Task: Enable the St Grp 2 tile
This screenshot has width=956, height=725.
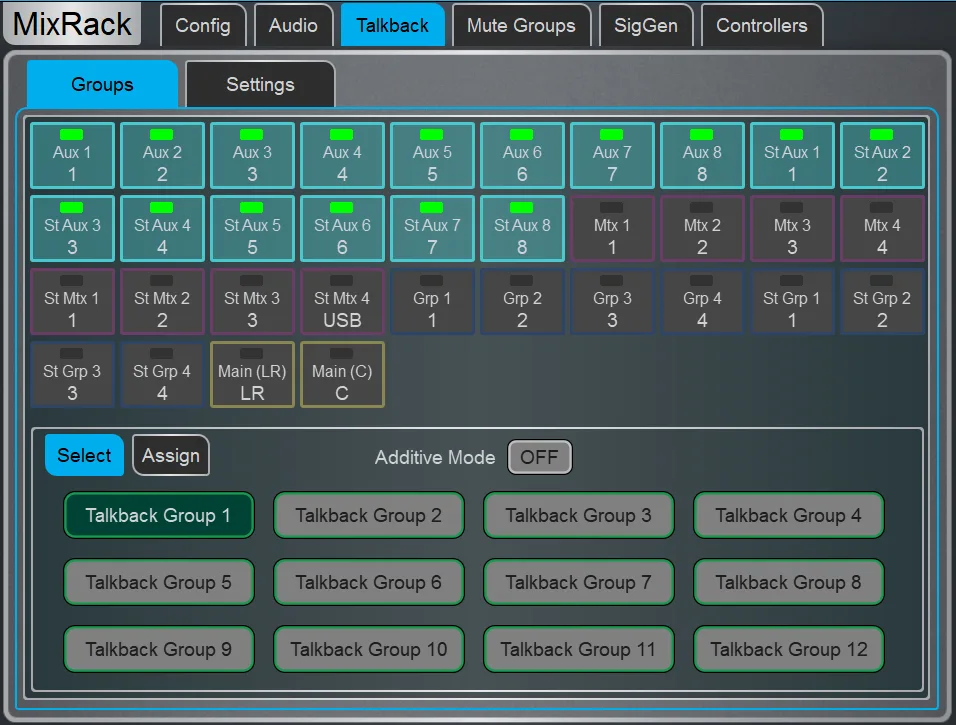Action: pyautogui.click(x=882, y=302)
